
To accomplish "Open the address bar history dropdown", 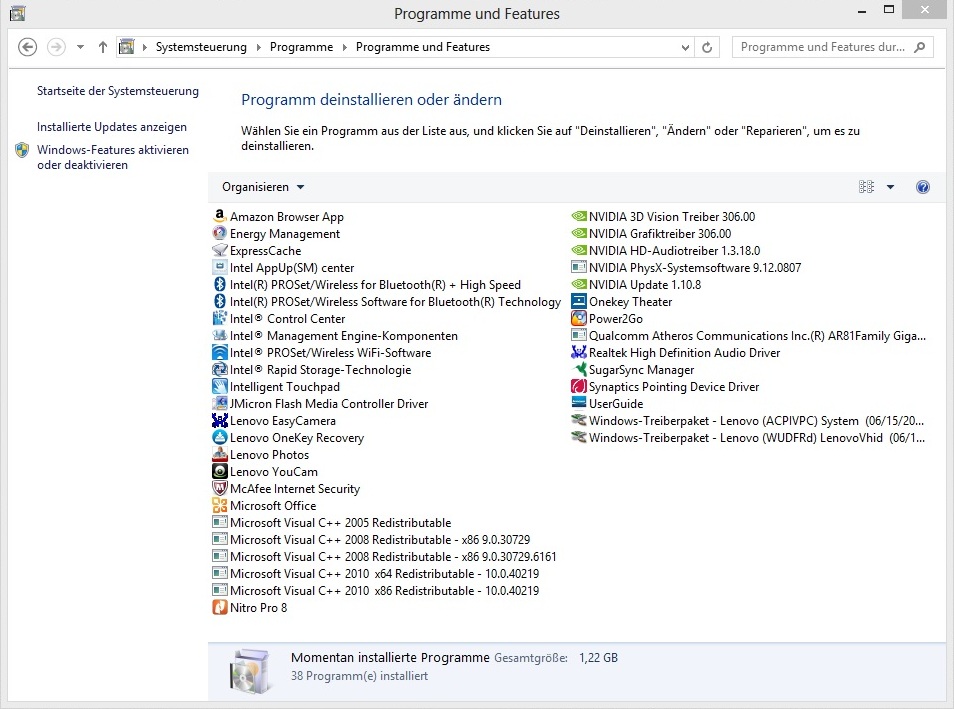I will (685, 47).
